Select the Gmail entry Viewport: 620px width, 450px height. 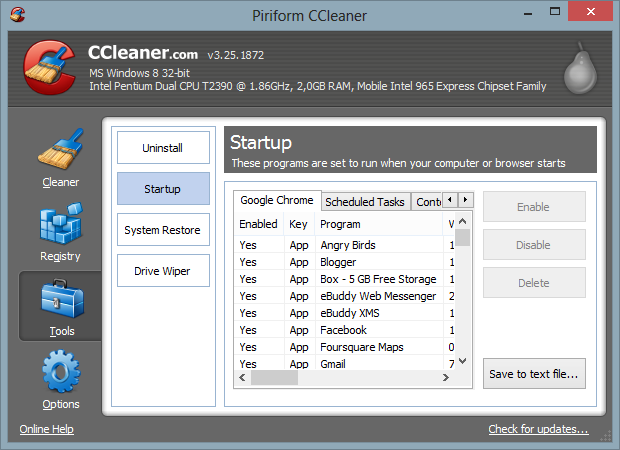coord(344,363)
